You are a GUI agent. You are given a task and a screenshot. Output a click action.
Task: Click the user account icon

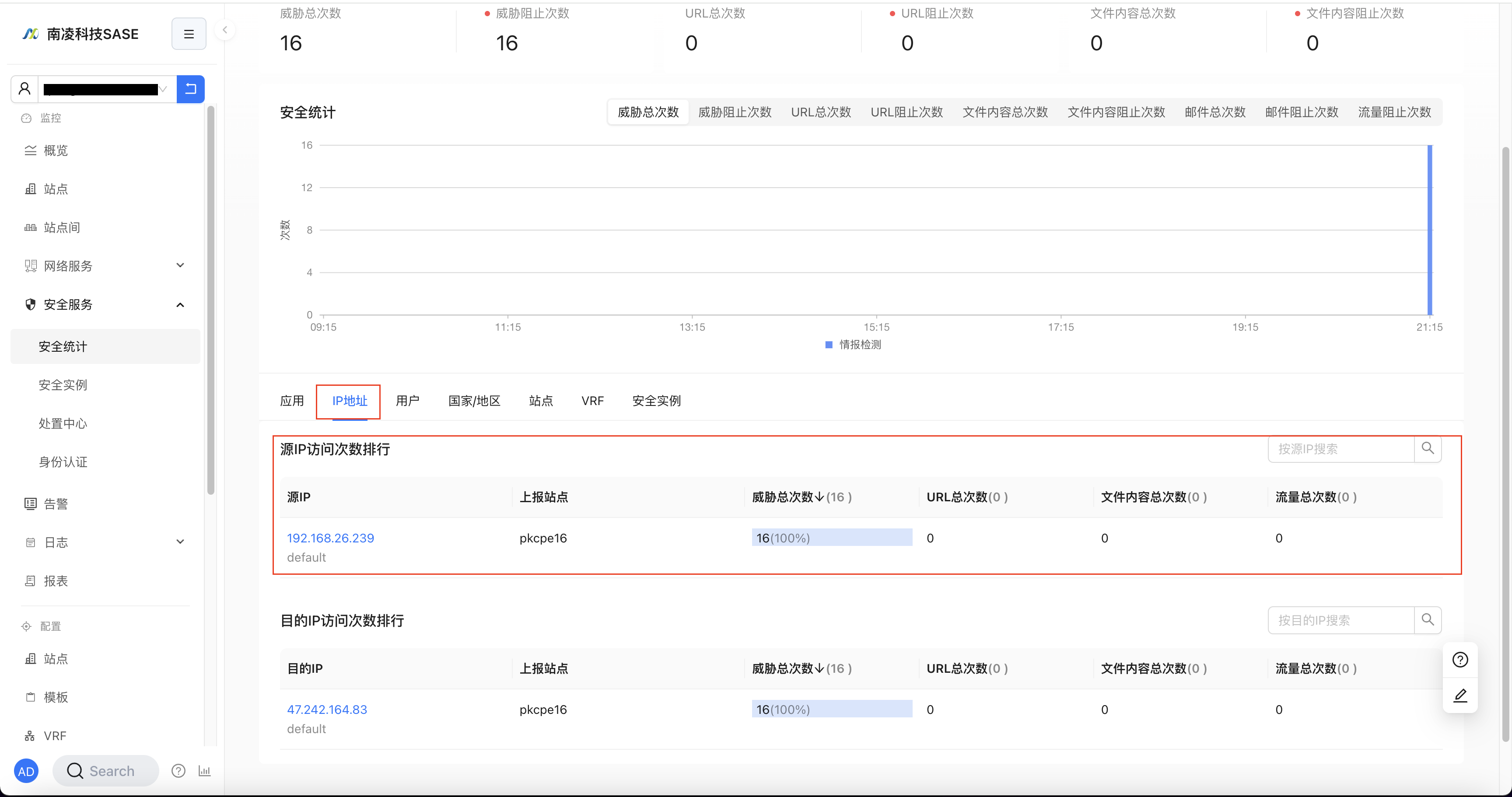point(24,89)
